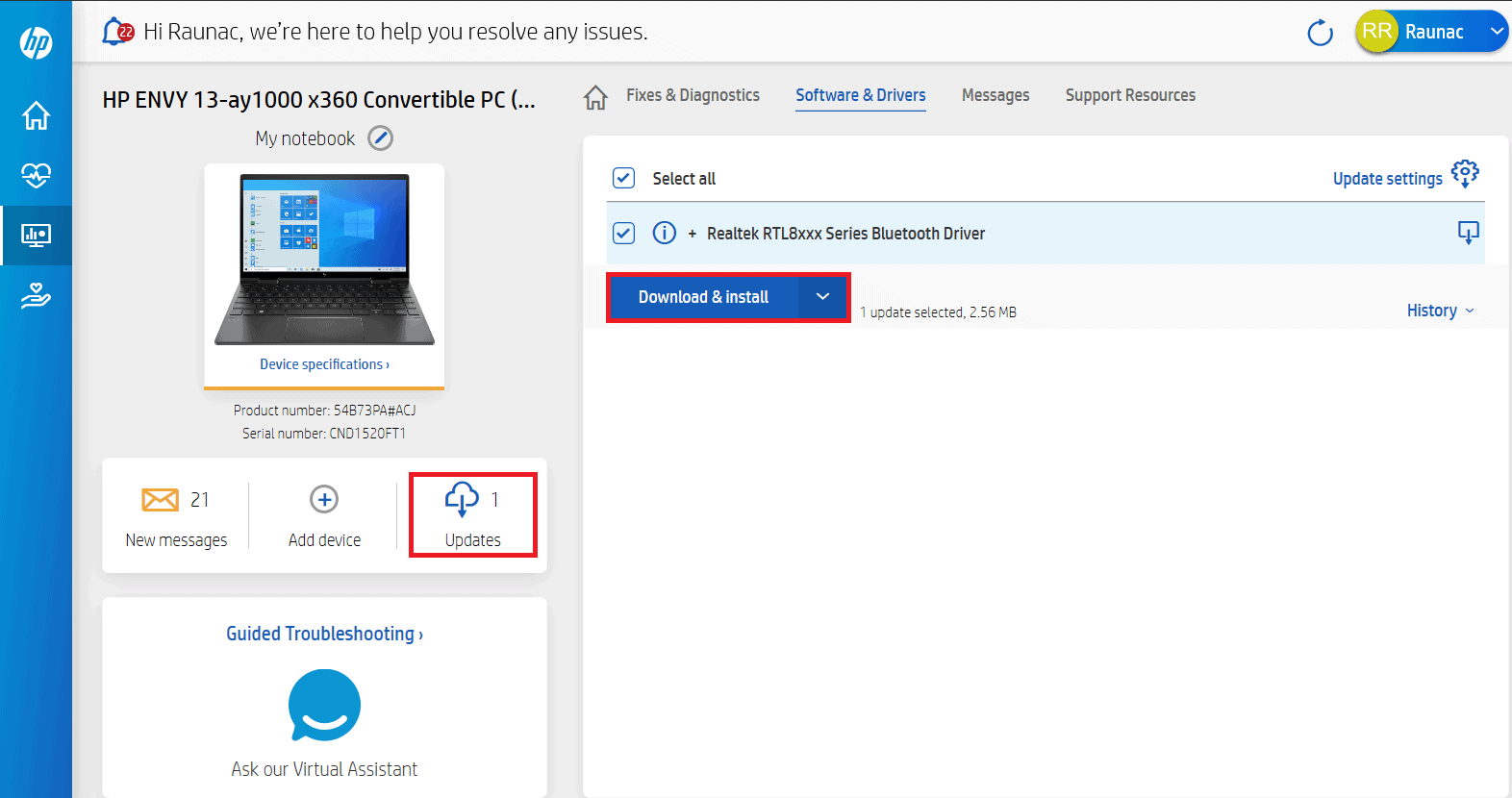
Task: Click the Download & install button
Action: point(703,297)
